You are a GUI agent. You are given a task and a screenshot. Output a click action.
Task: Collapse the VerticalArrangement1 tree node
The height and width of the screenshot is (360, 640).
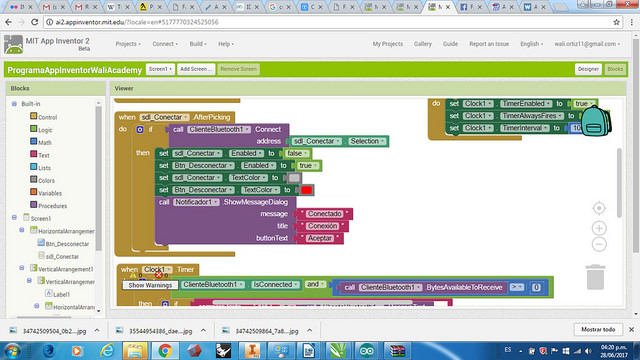[x=22, y=268]
